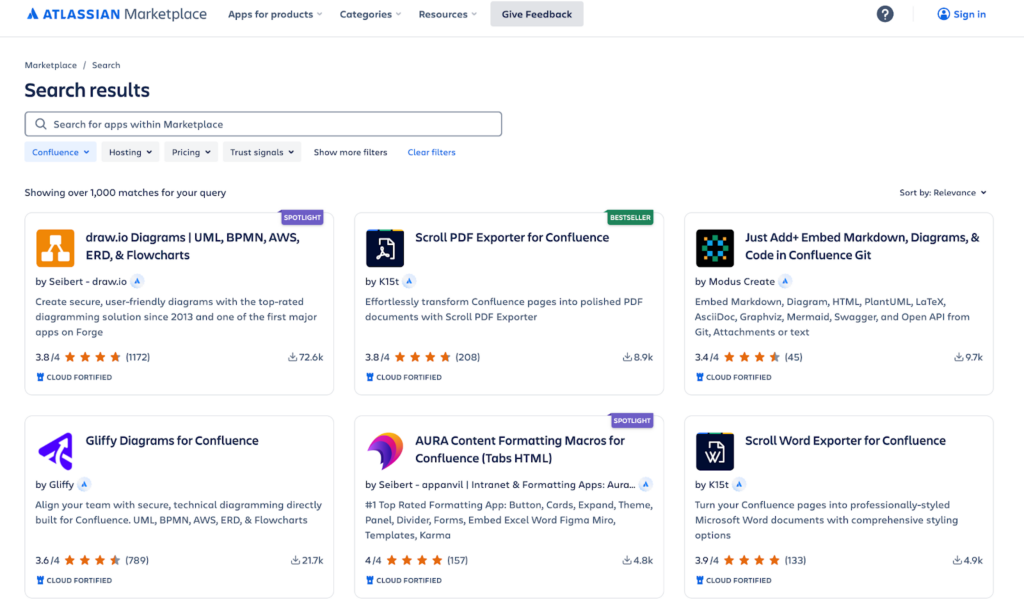Click the BESTSELLER badge on Scroll PDF card

click(x=630, y=217)
